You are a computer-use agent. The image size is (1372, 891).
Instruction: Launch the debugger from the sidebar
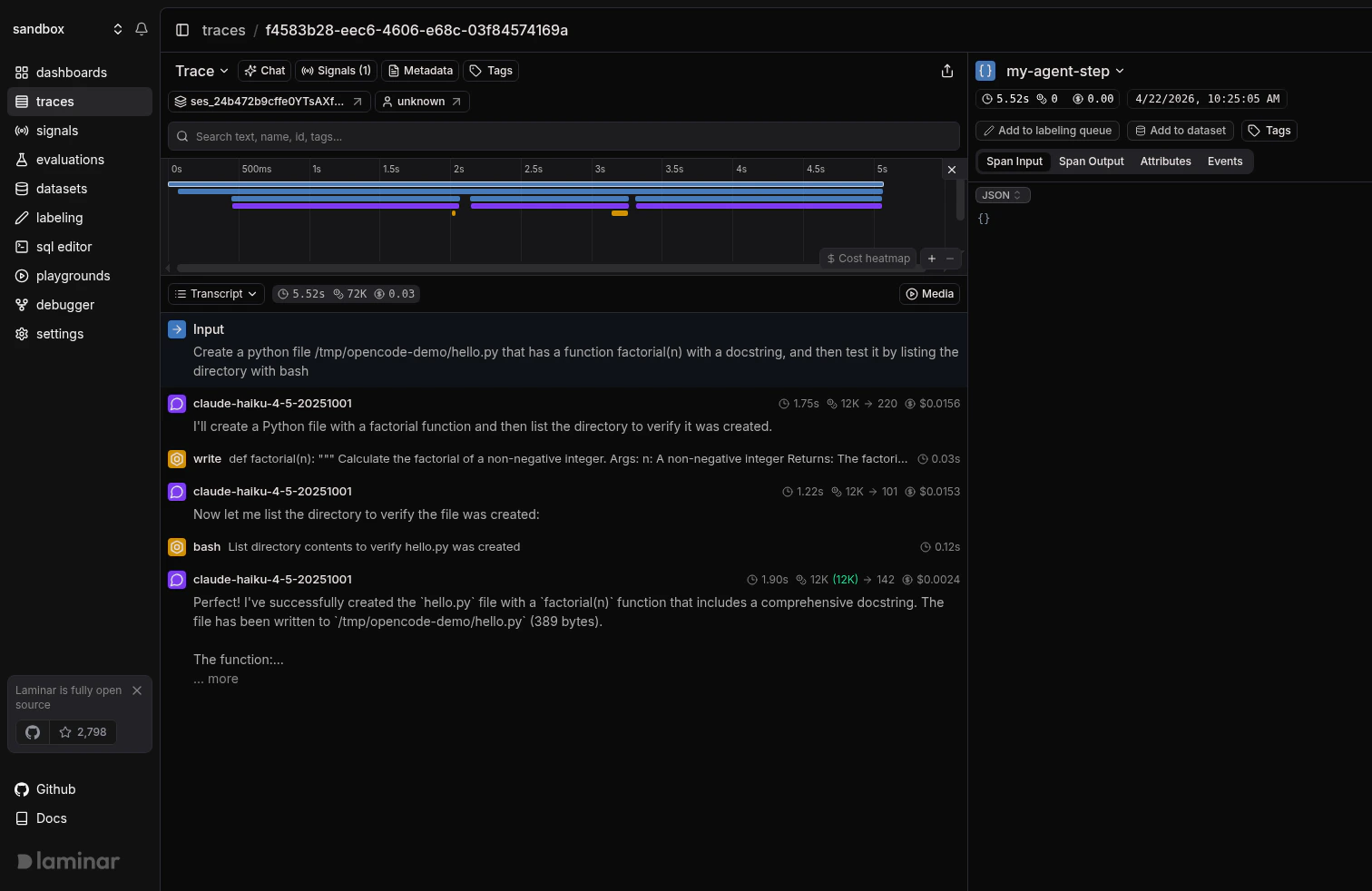point(64,304)
